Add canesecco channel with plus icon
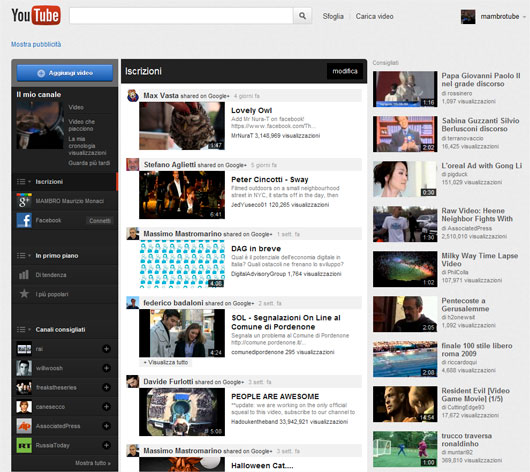This screenshot has height=472, width=530. 106,406
